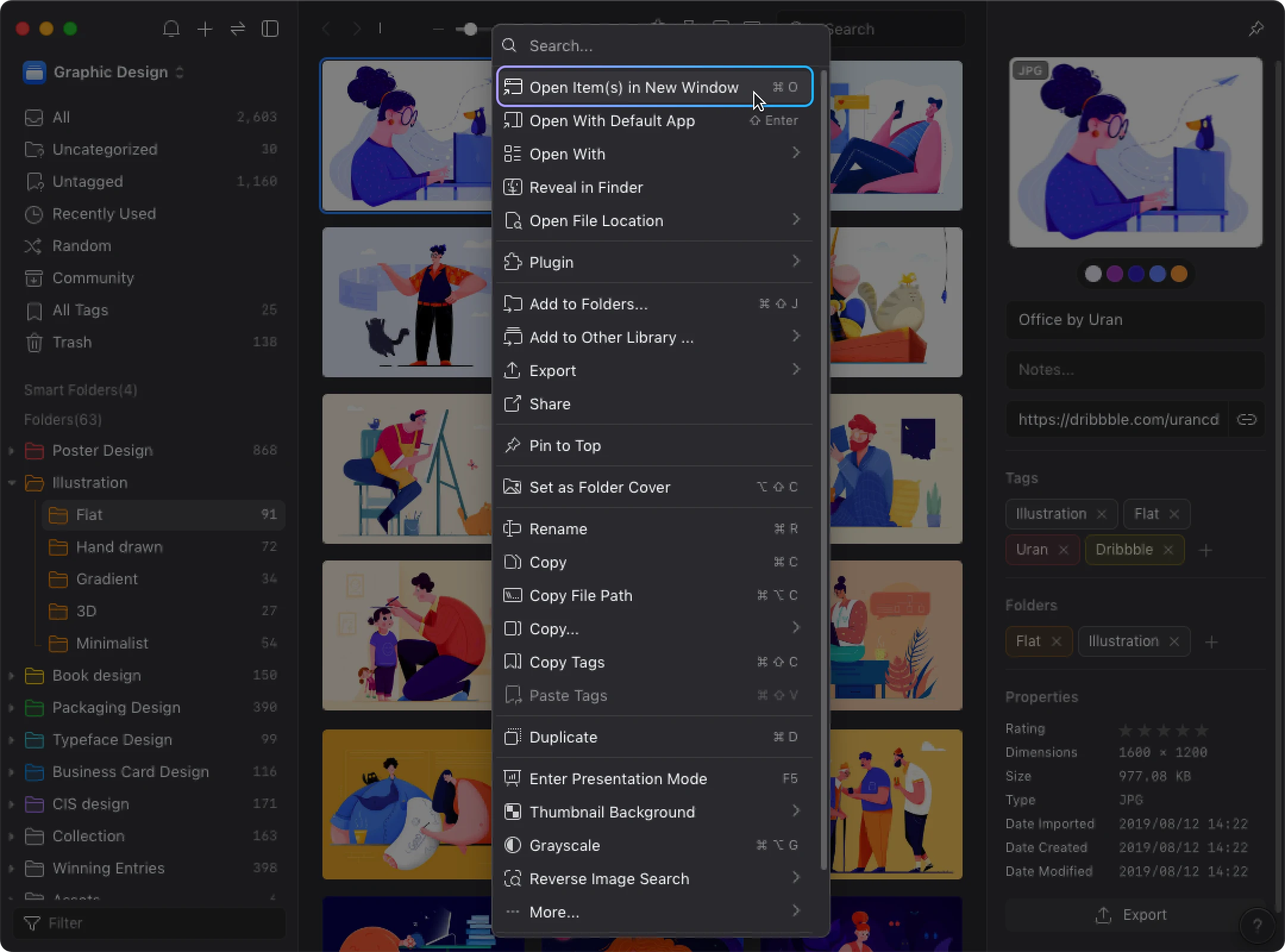Click the pin icon in inspector panel

1256,29
